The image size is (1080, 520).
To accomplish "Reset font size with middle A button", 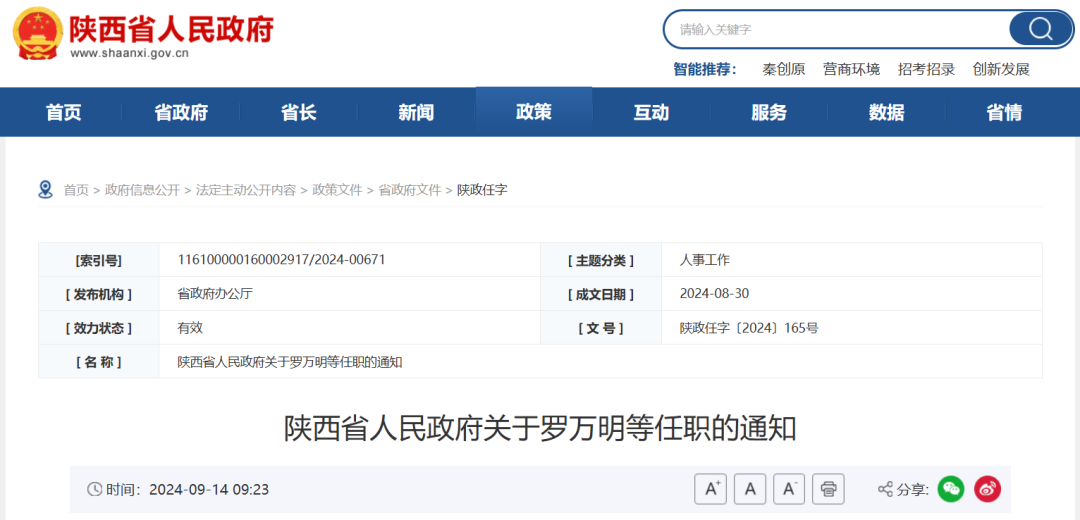I will tap(750, 490).
